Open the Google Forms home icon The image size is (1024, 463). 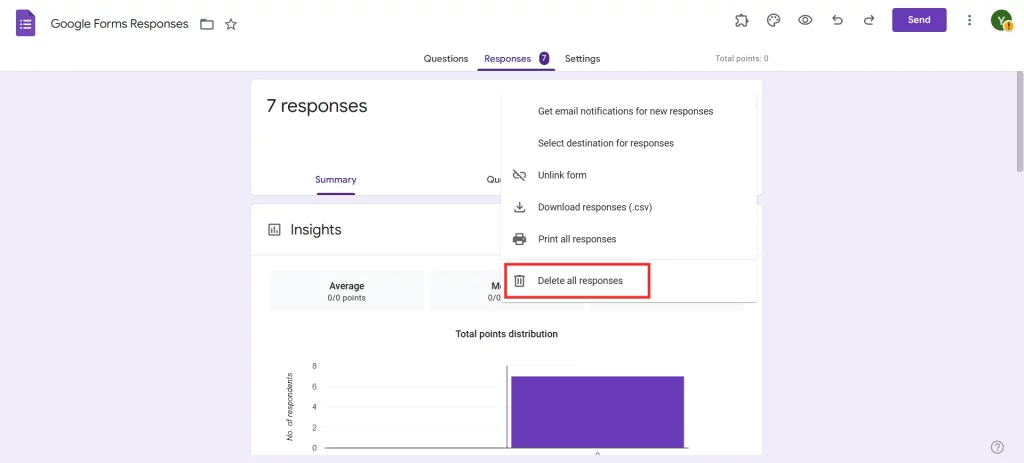(25, 24)
